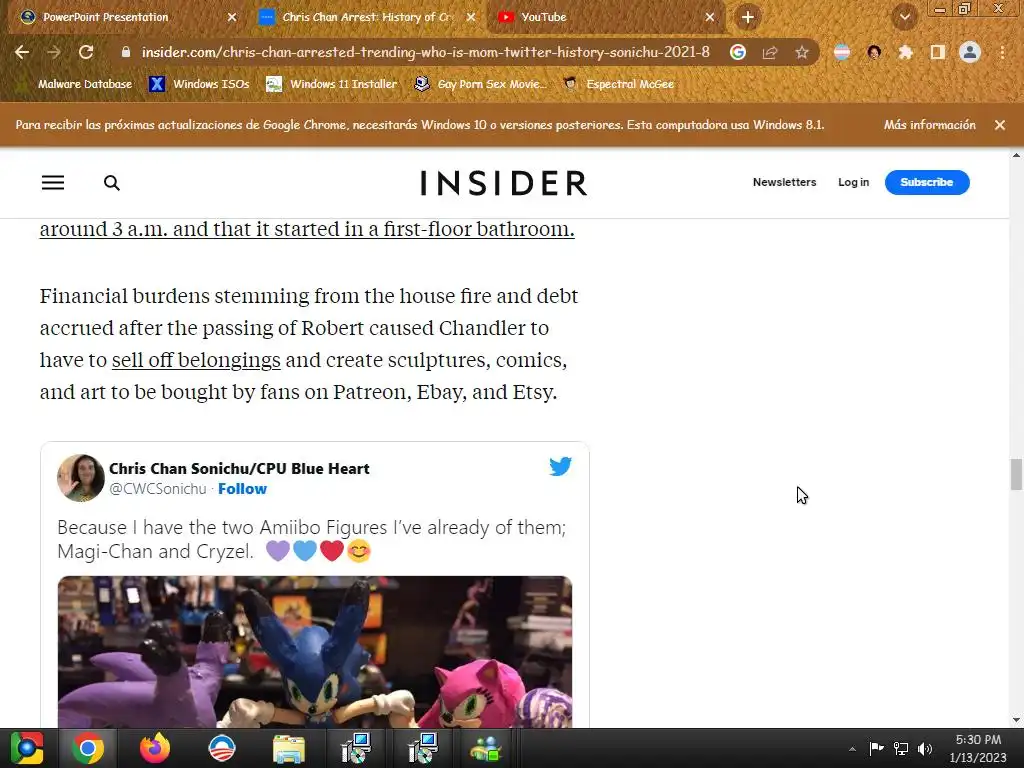Open a new browser tab
1024x768 pixels.
[748, 17]
